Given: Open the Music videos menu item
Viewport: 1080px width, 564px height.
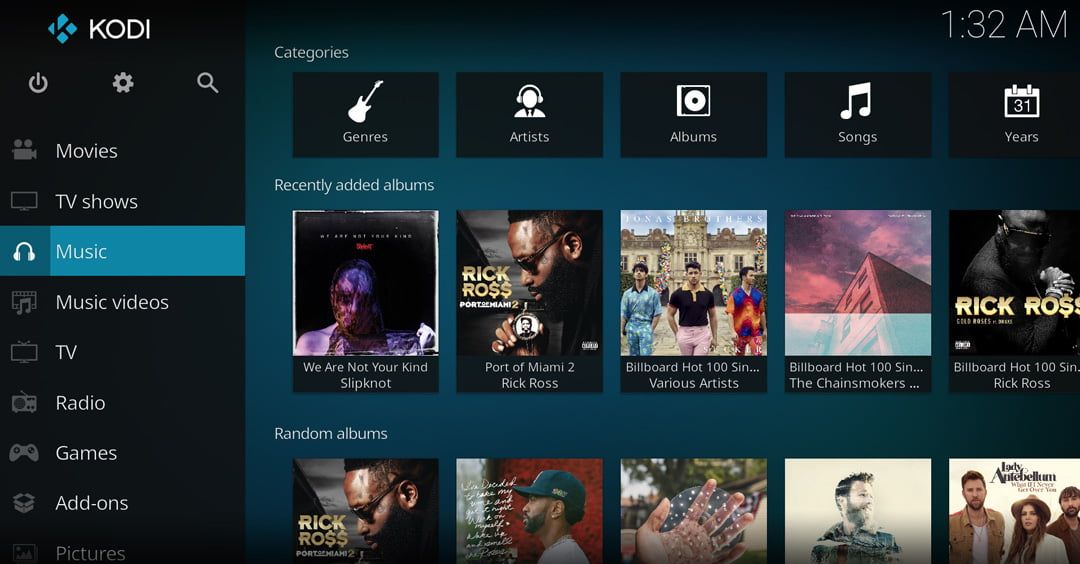Looking at the screenshot, I should point(123,302).
